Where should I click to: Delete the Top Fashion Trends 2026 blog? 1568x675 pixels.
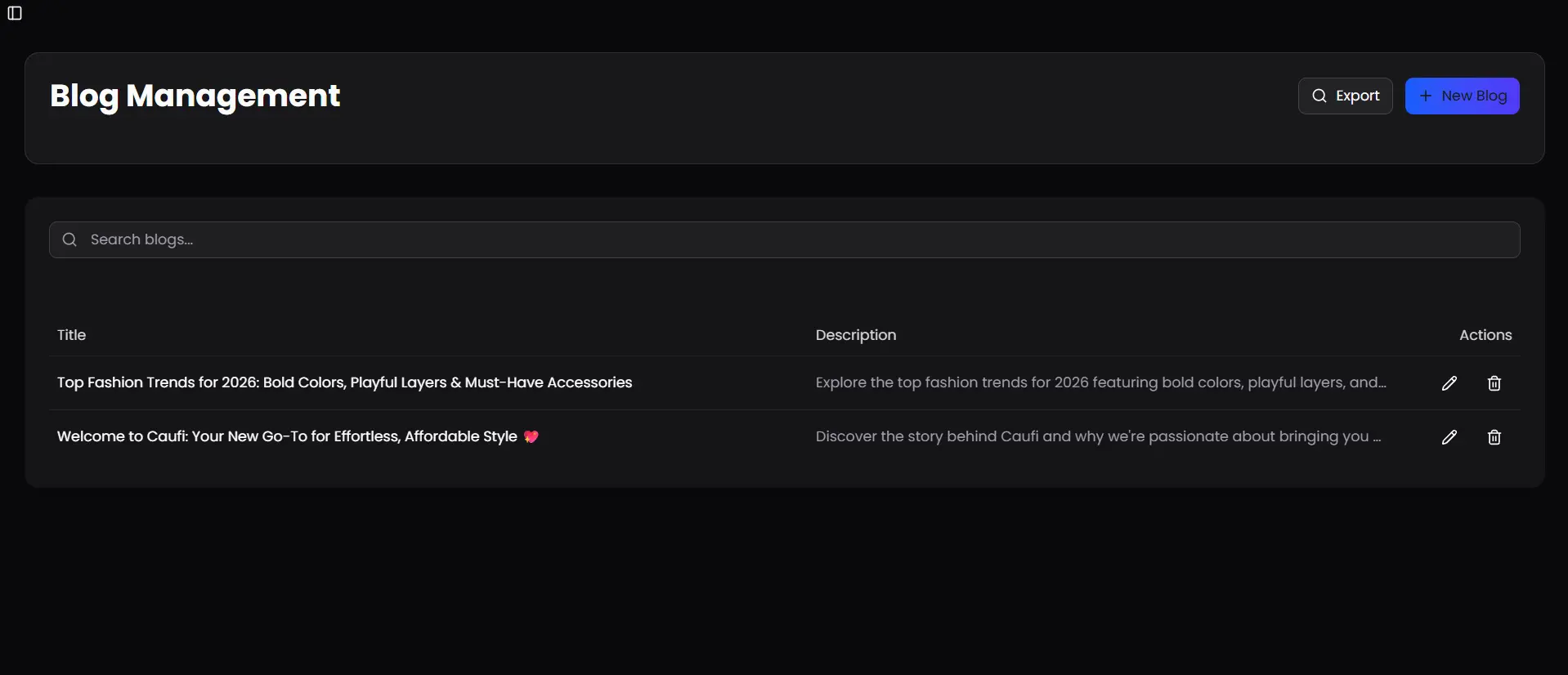(x=1494, y=383)
